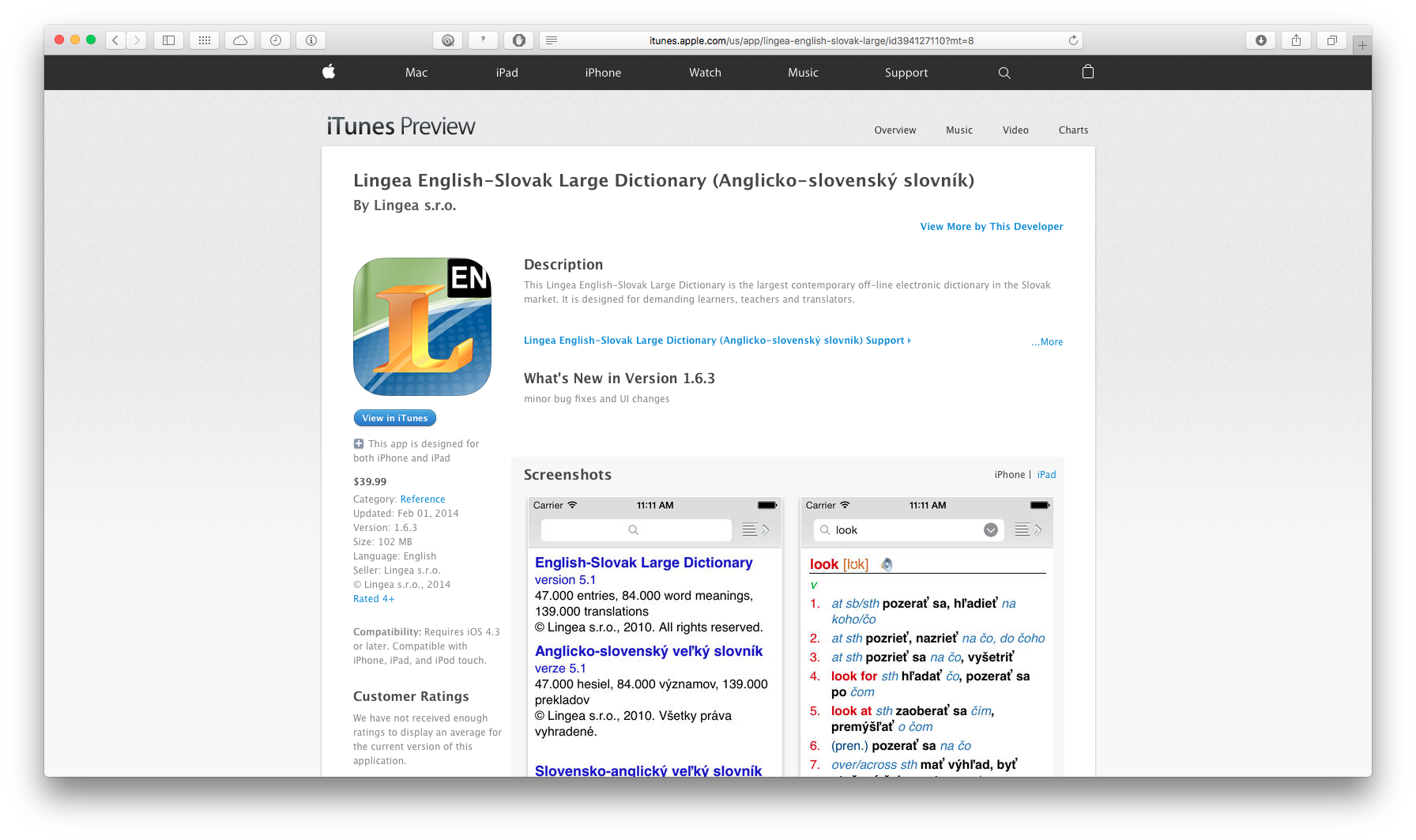Open the search magnifier in Apple navigation
This screenshot has width=1416, height=840.
(1004, 73)
